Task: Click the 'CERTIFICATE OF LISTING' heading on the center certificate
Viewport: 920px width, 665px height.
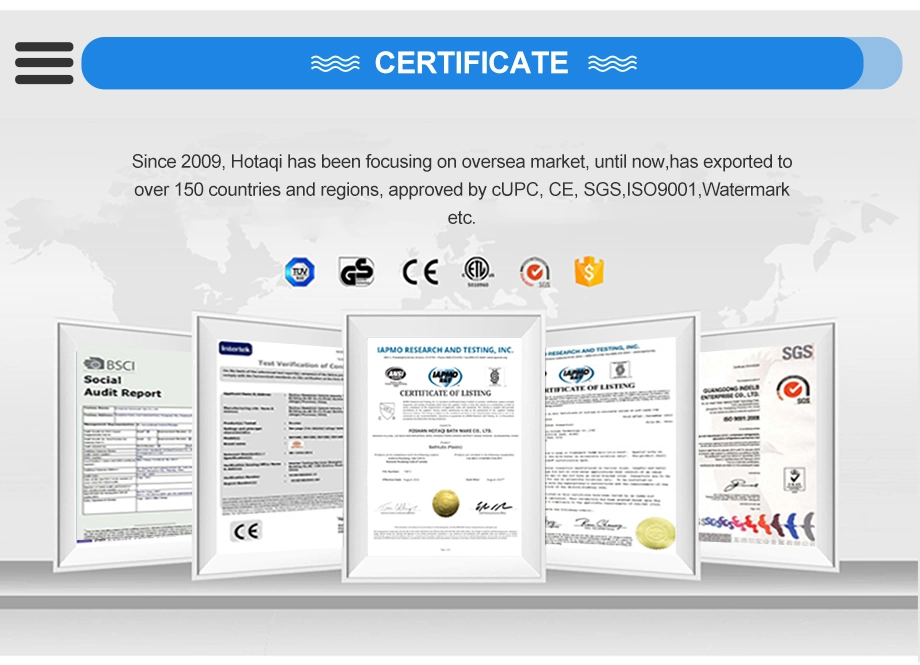Action: [x=445, y=393]
